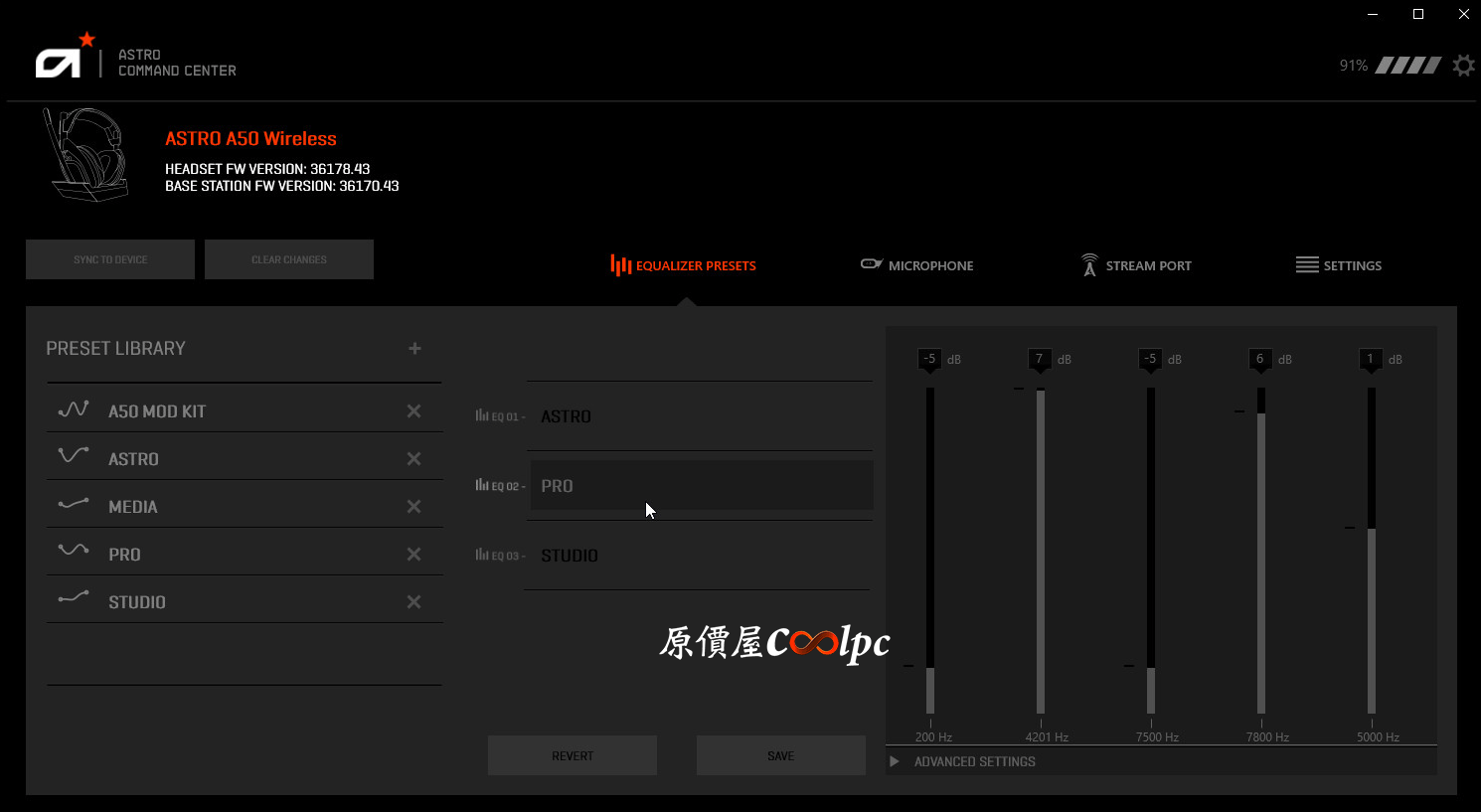Switch to Stream Port tab
Viewport: 1481px width, 812px height.
tap(1136, 265)
